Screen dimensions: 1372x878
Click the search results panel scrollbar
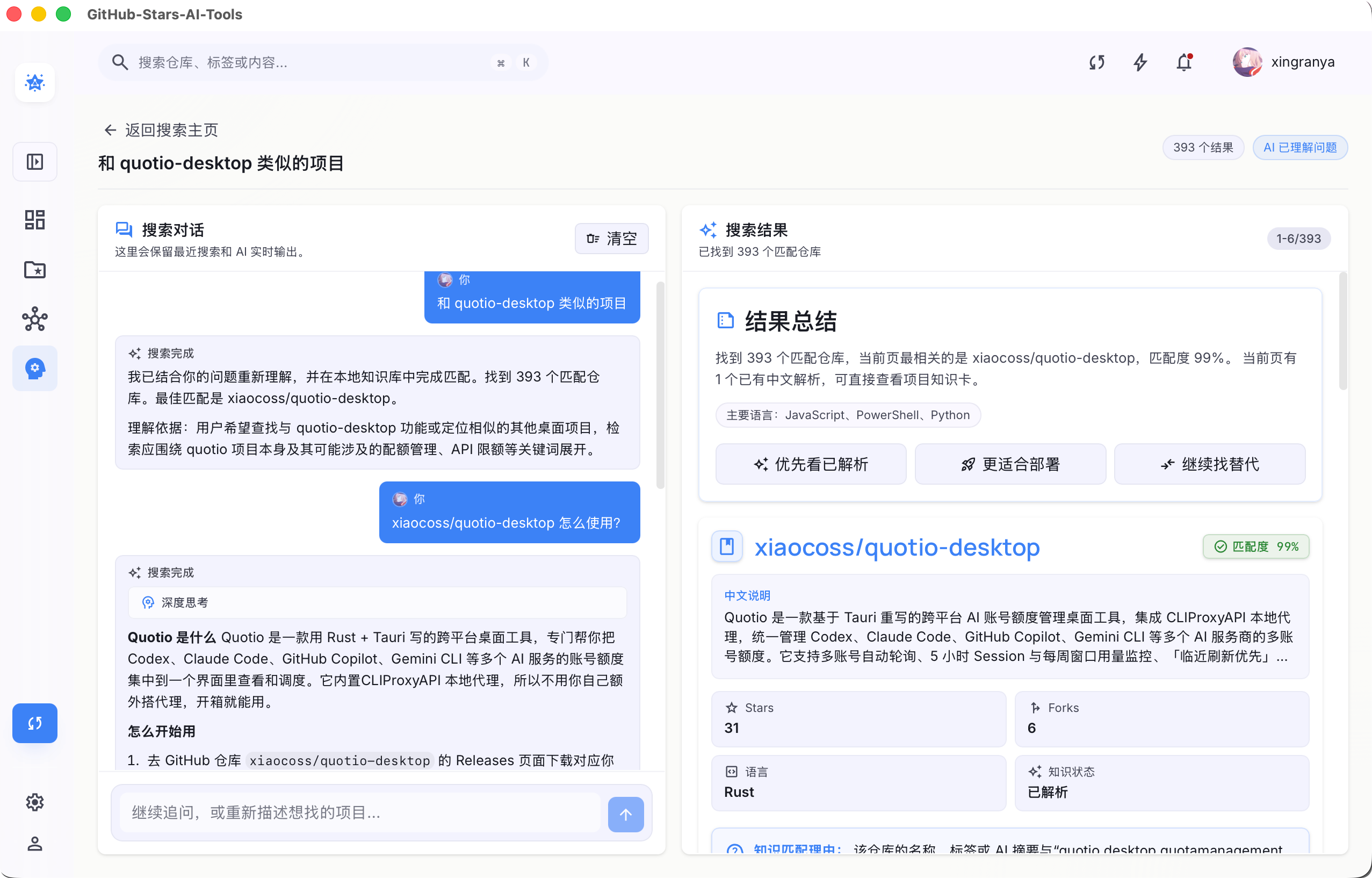(1343, 330)
